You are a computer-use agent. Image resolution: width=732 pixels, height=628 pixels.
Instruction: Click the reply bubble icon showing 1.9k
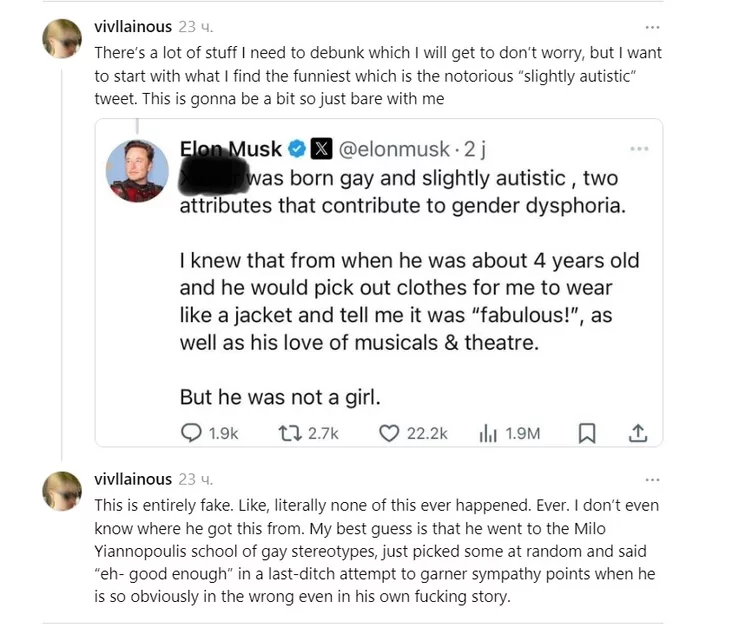[x=191, y=432]
